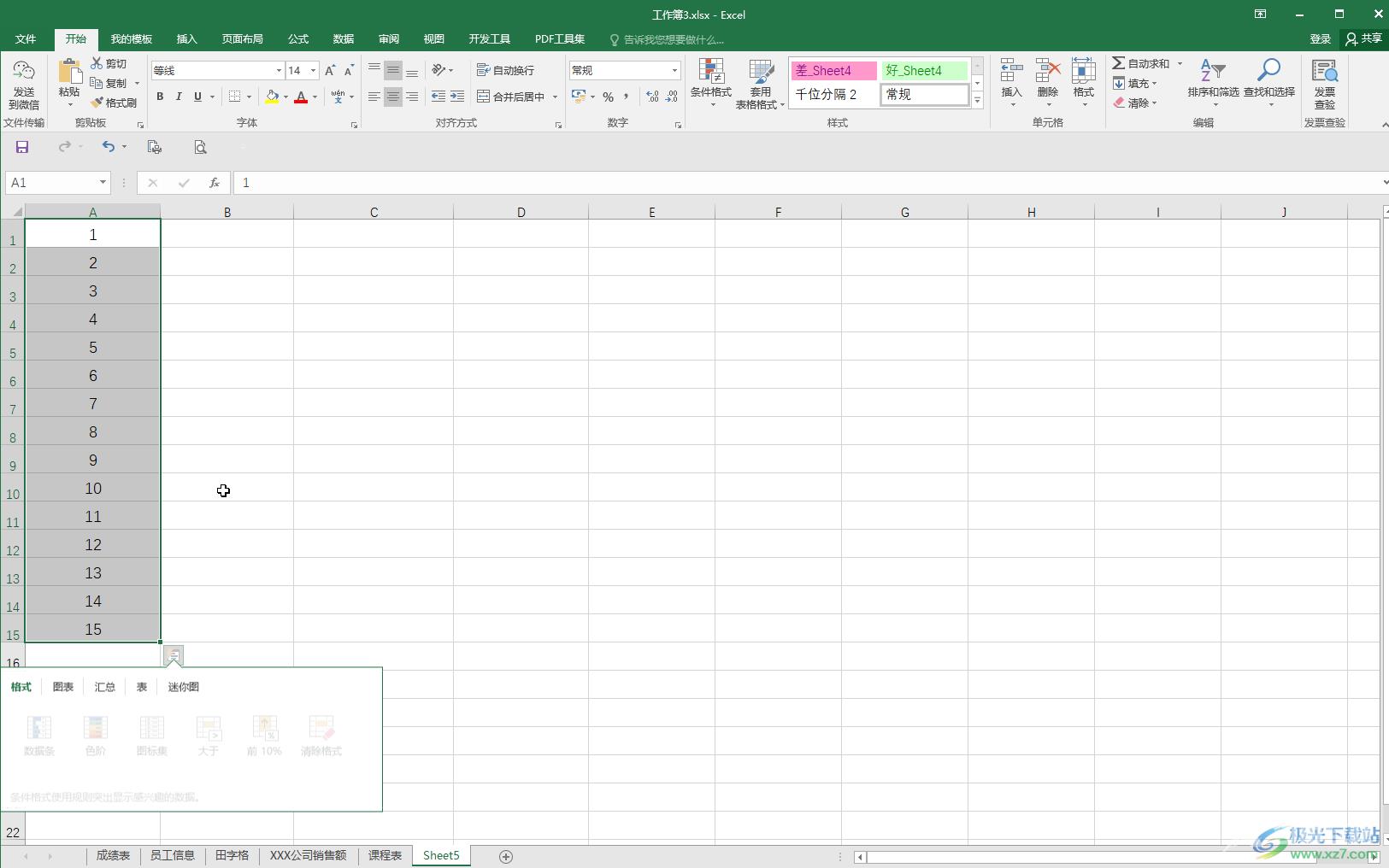Open the 成绩表 sheet tab

pos(113,855)
